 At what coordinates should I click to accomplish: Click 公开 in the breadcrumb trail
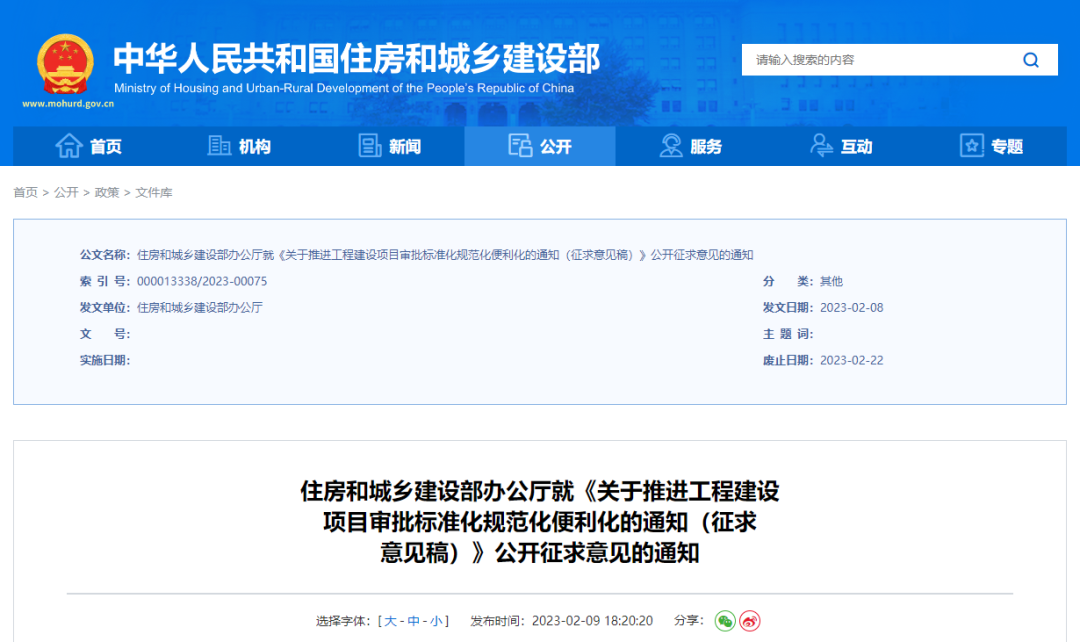[x=65, y=192]
